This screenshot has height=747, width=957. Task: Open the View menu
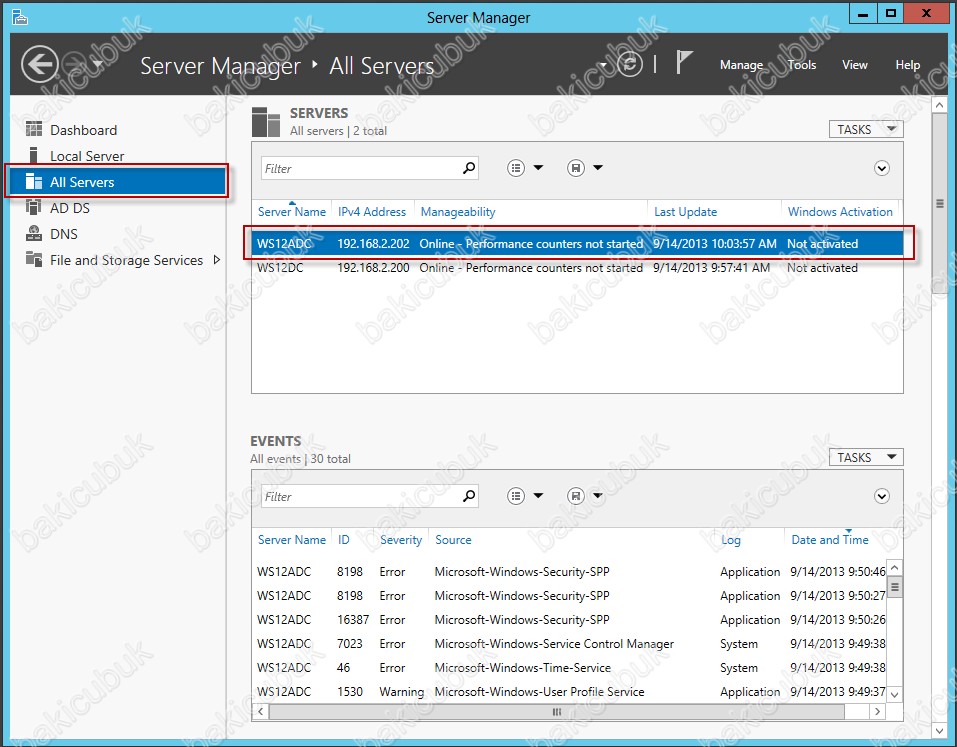854,65
